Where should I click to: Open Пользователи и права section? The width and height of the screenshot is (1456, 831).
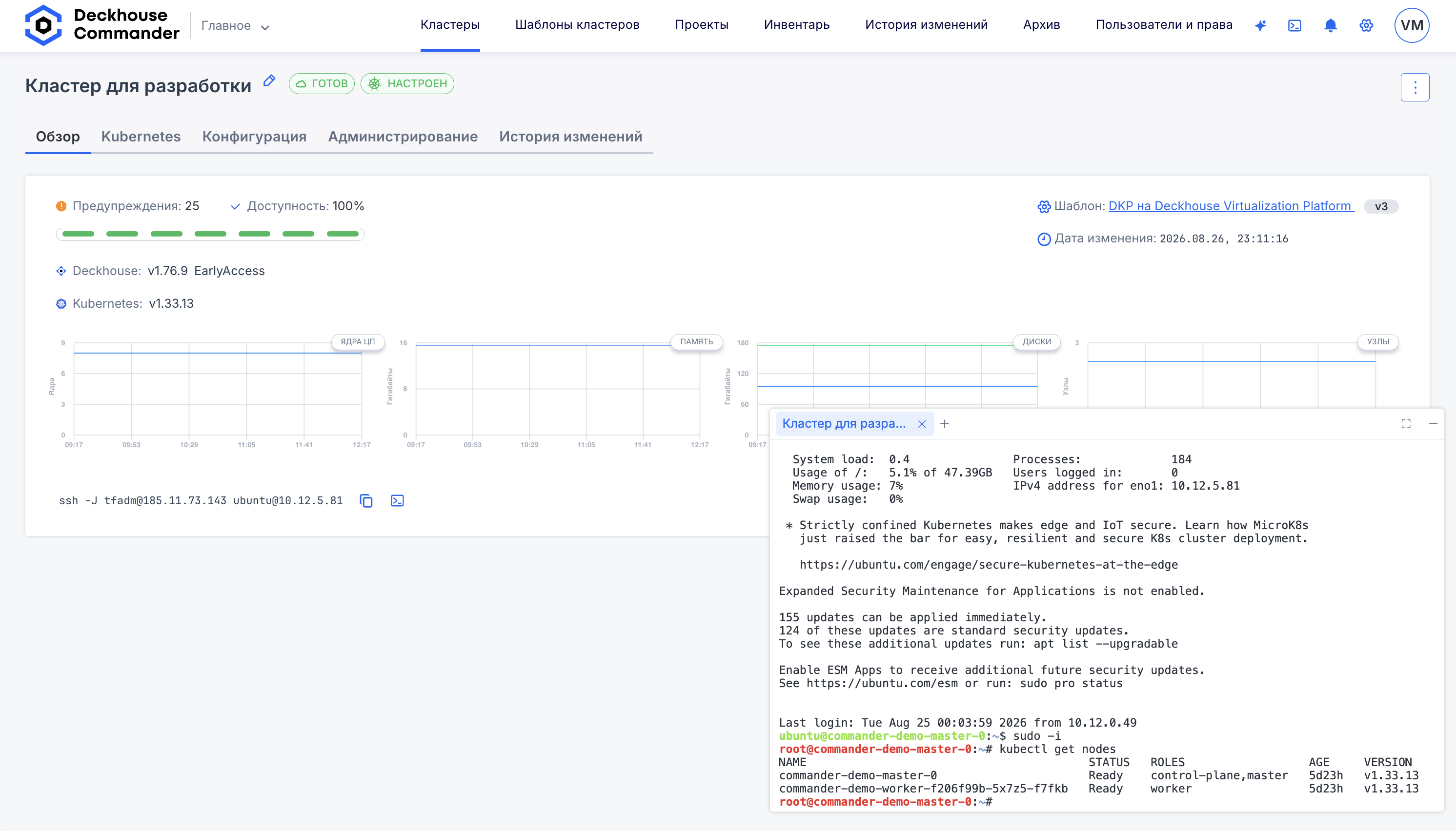coord(1164,24)
